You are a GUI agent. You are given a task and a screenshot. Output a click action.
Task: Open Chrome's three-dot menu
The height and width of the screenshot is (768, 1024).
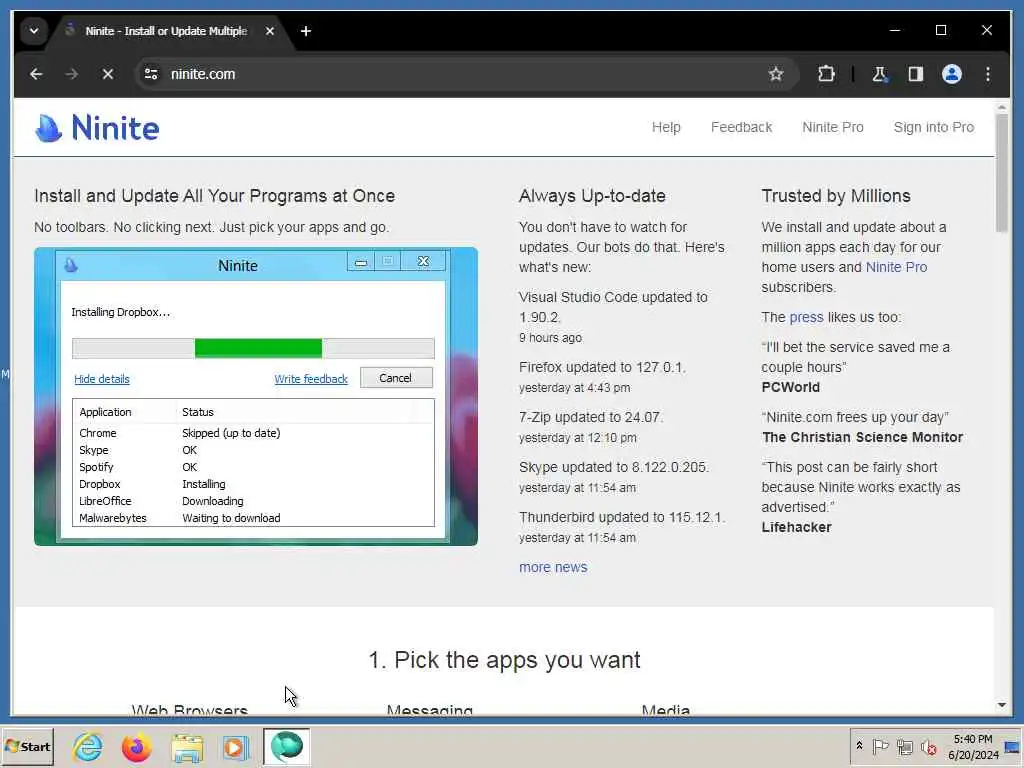tap(987, 74)
